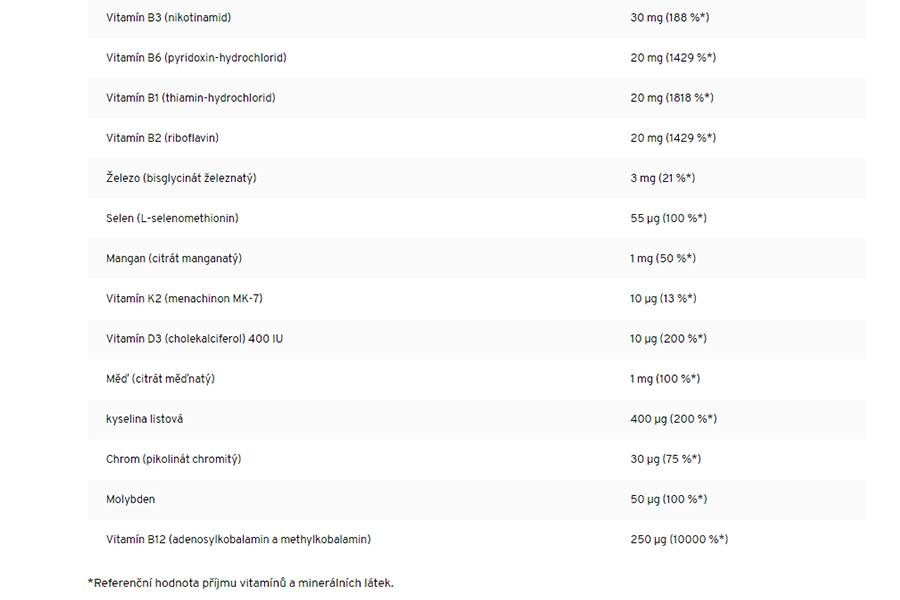Image resolution: width=900 pixels, height=600 pixels.
Task: Click the Mangan (citrát manganatý) text
Action: coord(174,258)
